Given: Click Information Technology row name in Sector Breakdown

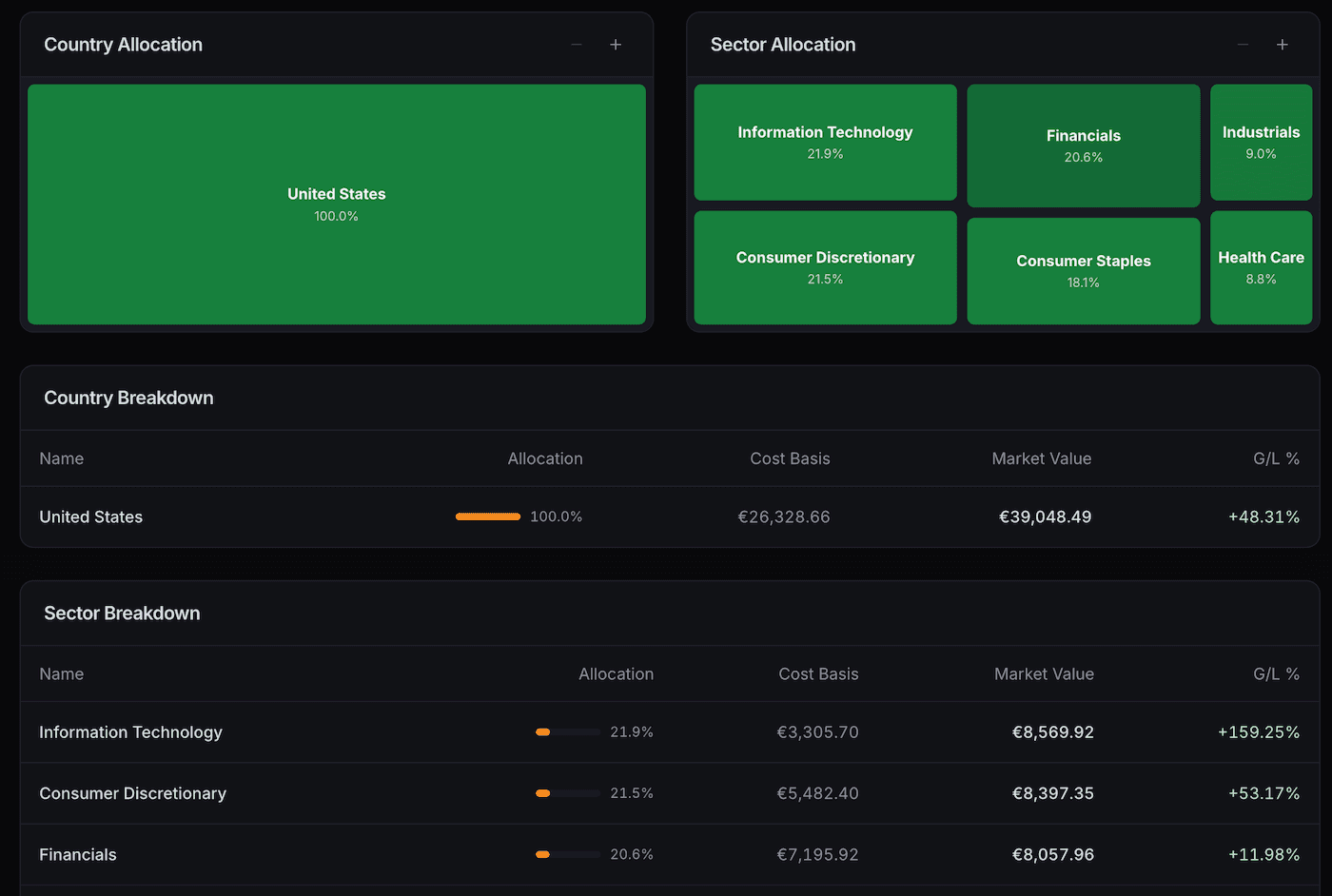Looking at the screenshot, I should pyautogui.click(x=130, y=732).
